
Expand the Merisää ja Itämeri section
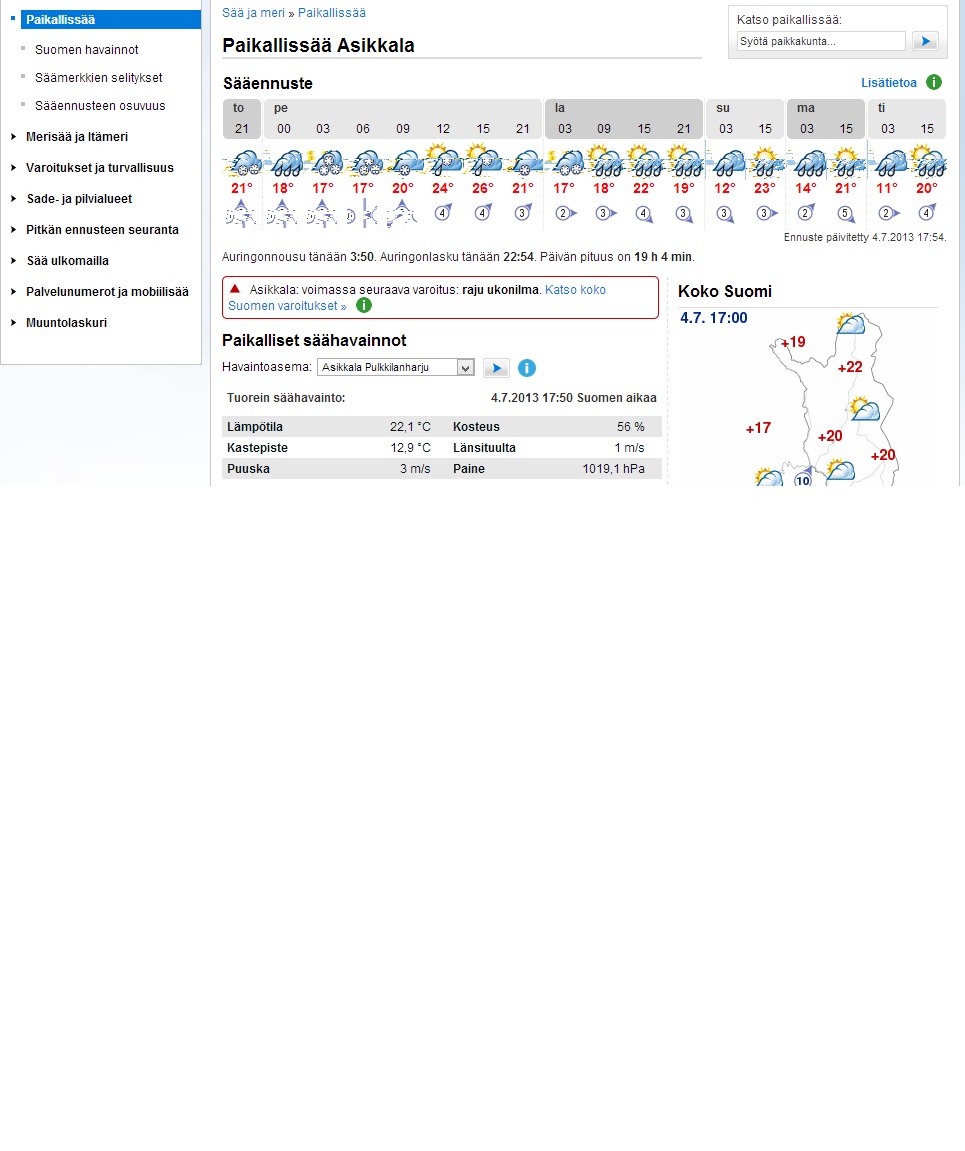[x=77, y=137]
